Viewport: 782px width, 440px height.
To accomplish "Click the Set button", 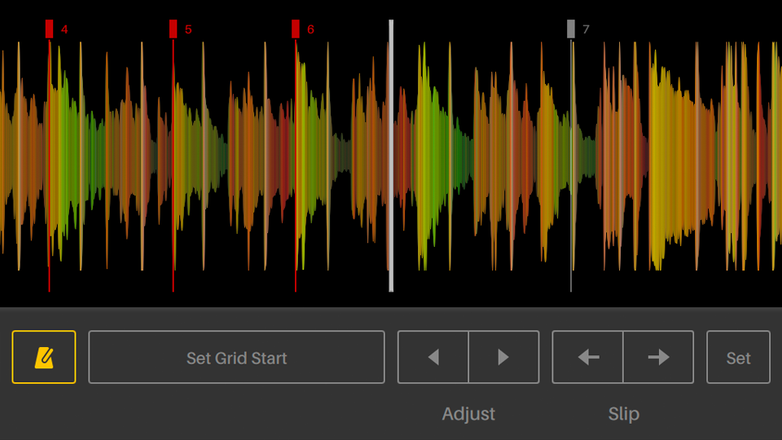I will coord(738,357).
